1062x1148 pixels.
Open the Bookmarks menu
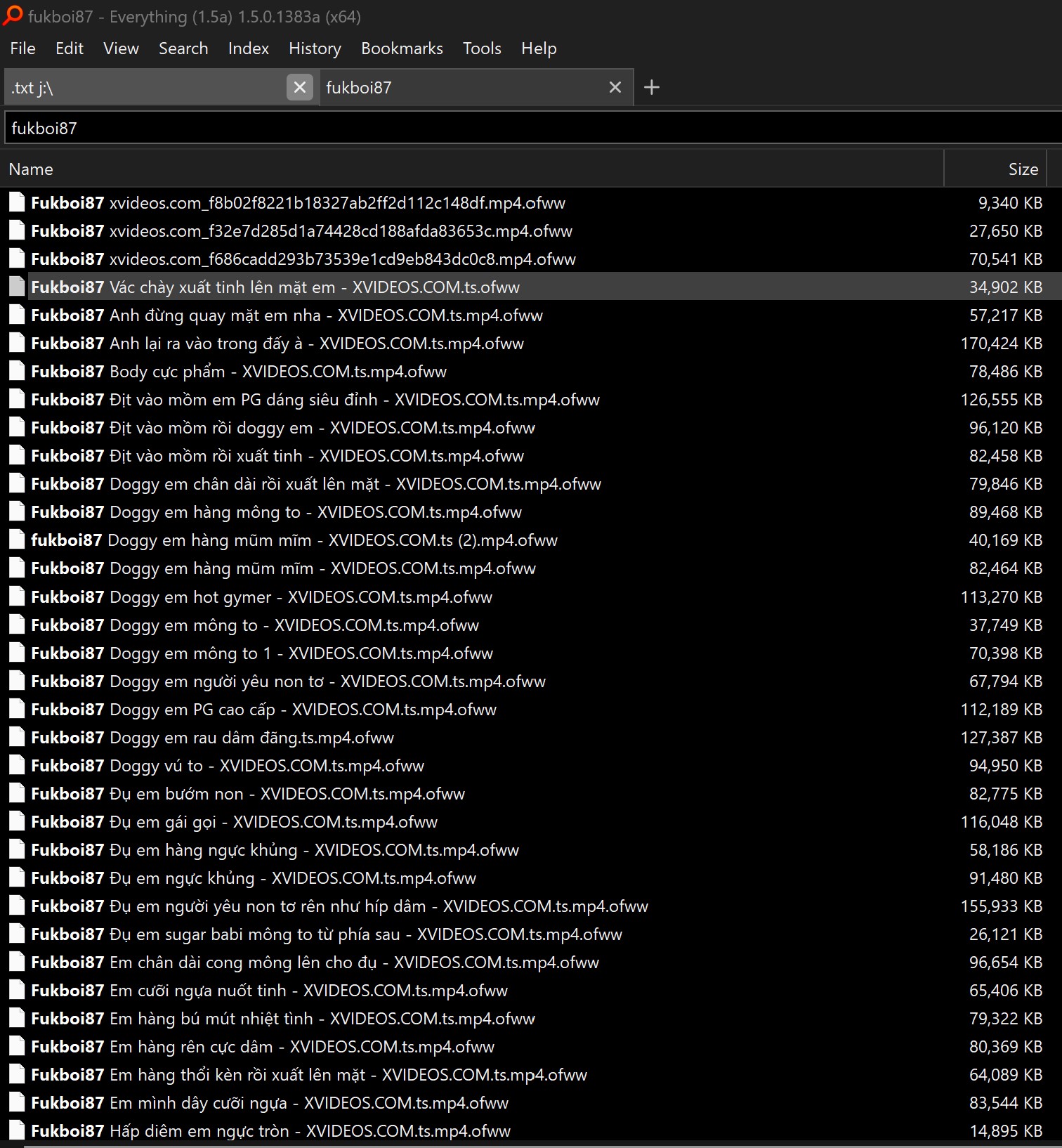click(x=402, y=48)
